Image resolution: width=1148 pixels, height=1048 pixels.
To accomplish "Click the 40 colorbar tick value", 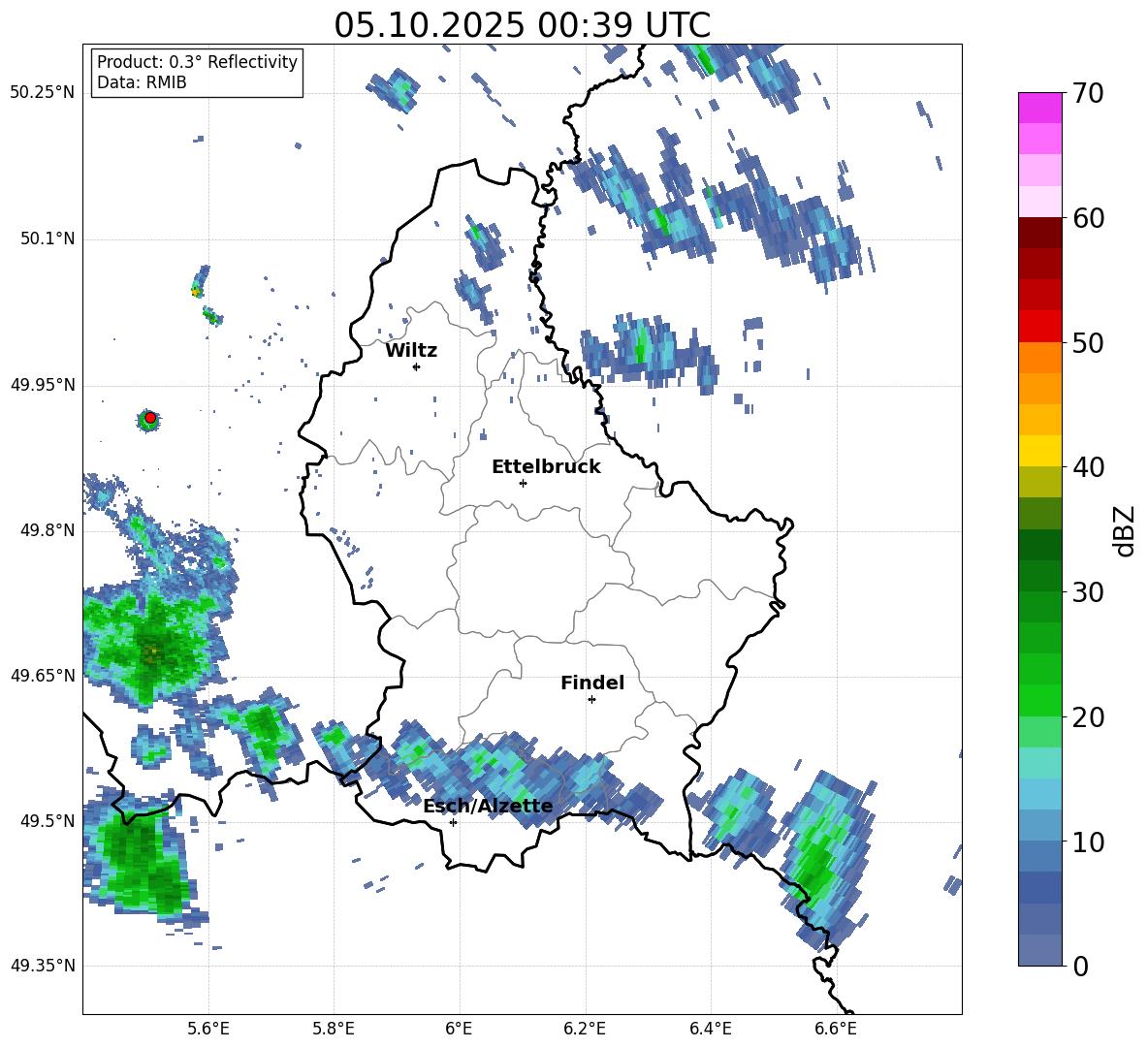I will [x=1088, y=467].
